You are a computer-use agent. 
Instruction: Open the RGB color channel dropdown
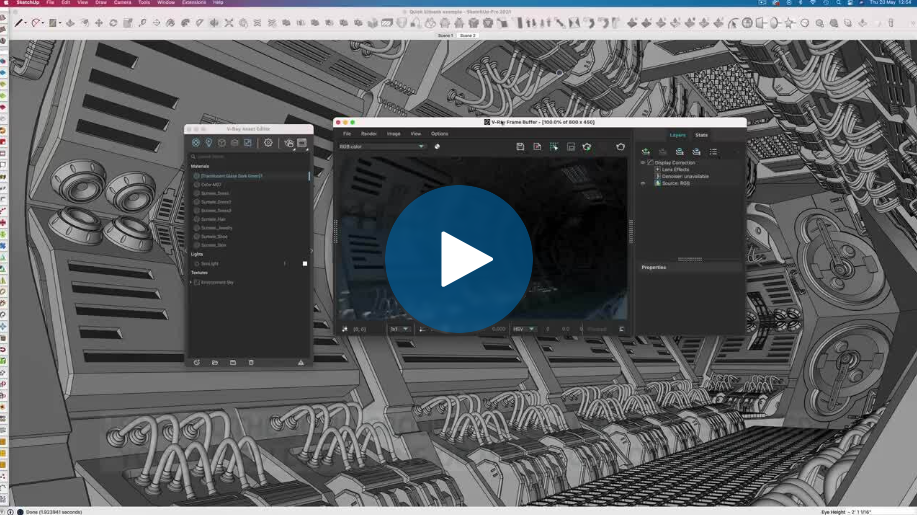click(x=381, y=147)
